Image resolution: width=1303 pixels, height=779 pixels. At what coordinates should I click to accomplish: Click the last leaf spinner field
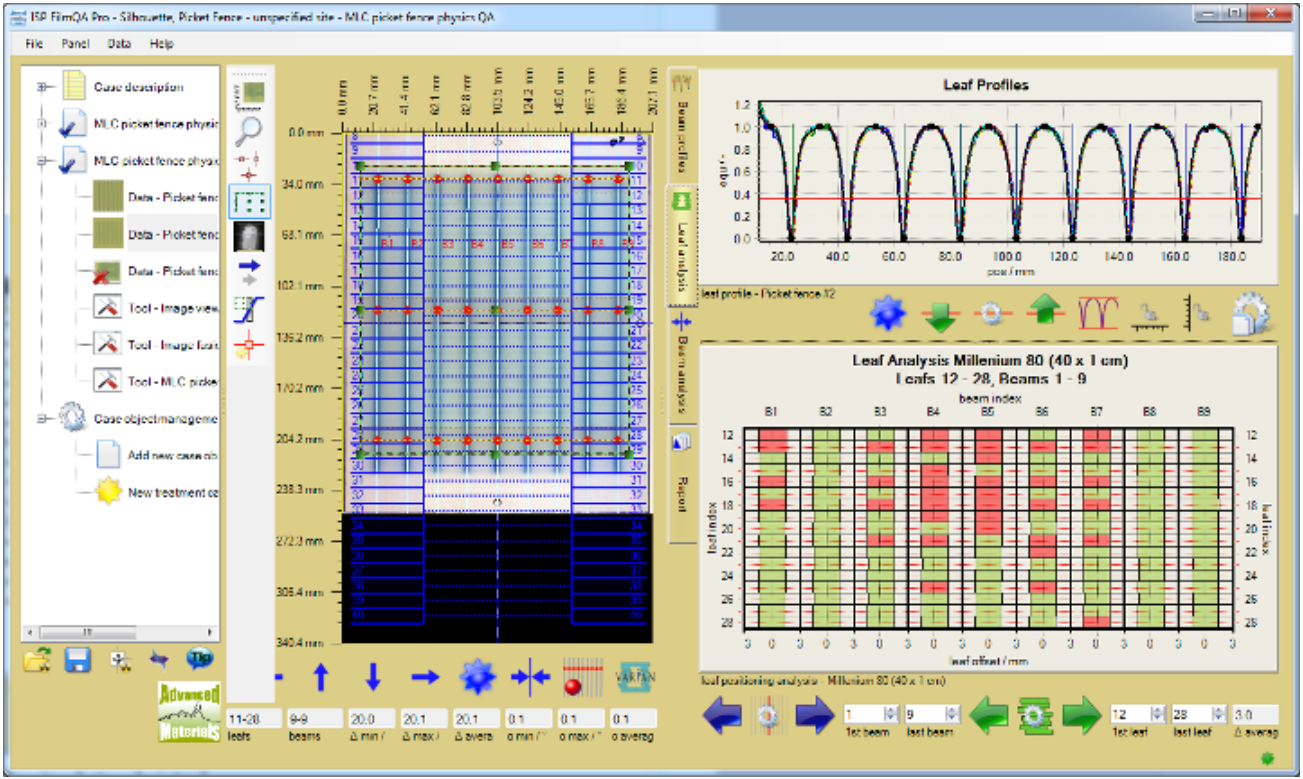[1197, 715]
